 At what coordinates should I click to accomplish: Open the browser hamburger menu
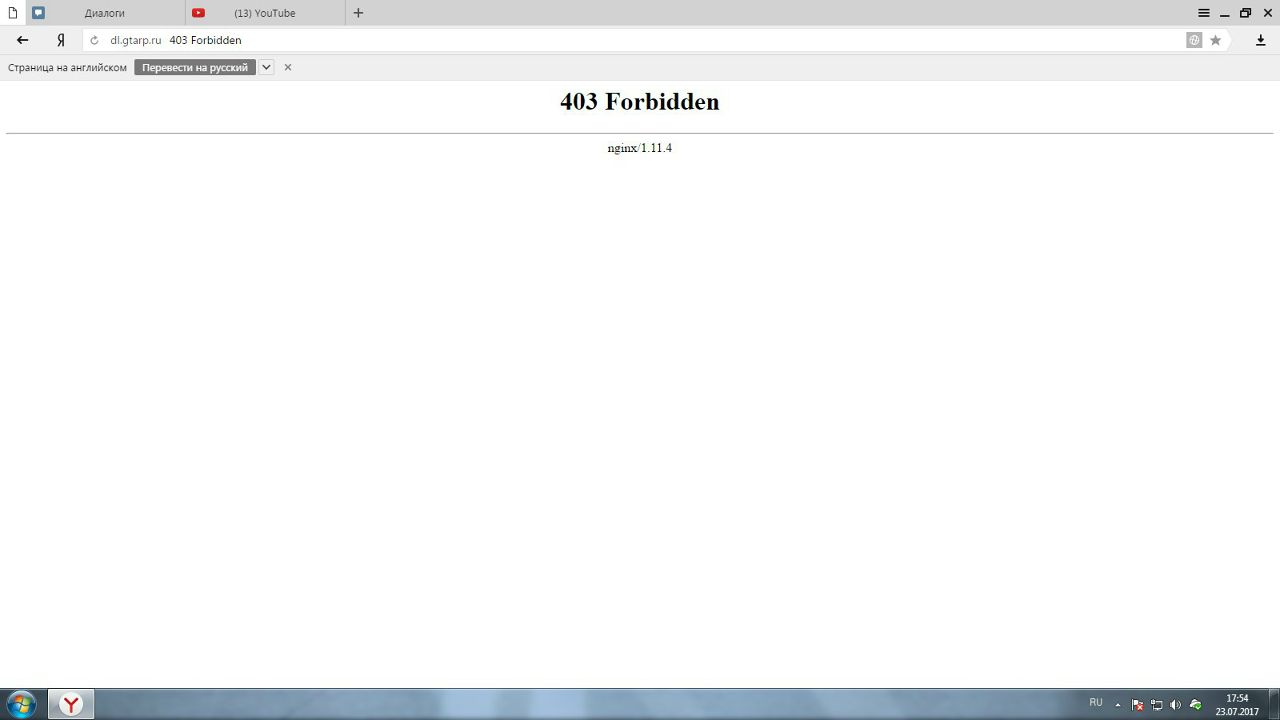click(1204, 13)
